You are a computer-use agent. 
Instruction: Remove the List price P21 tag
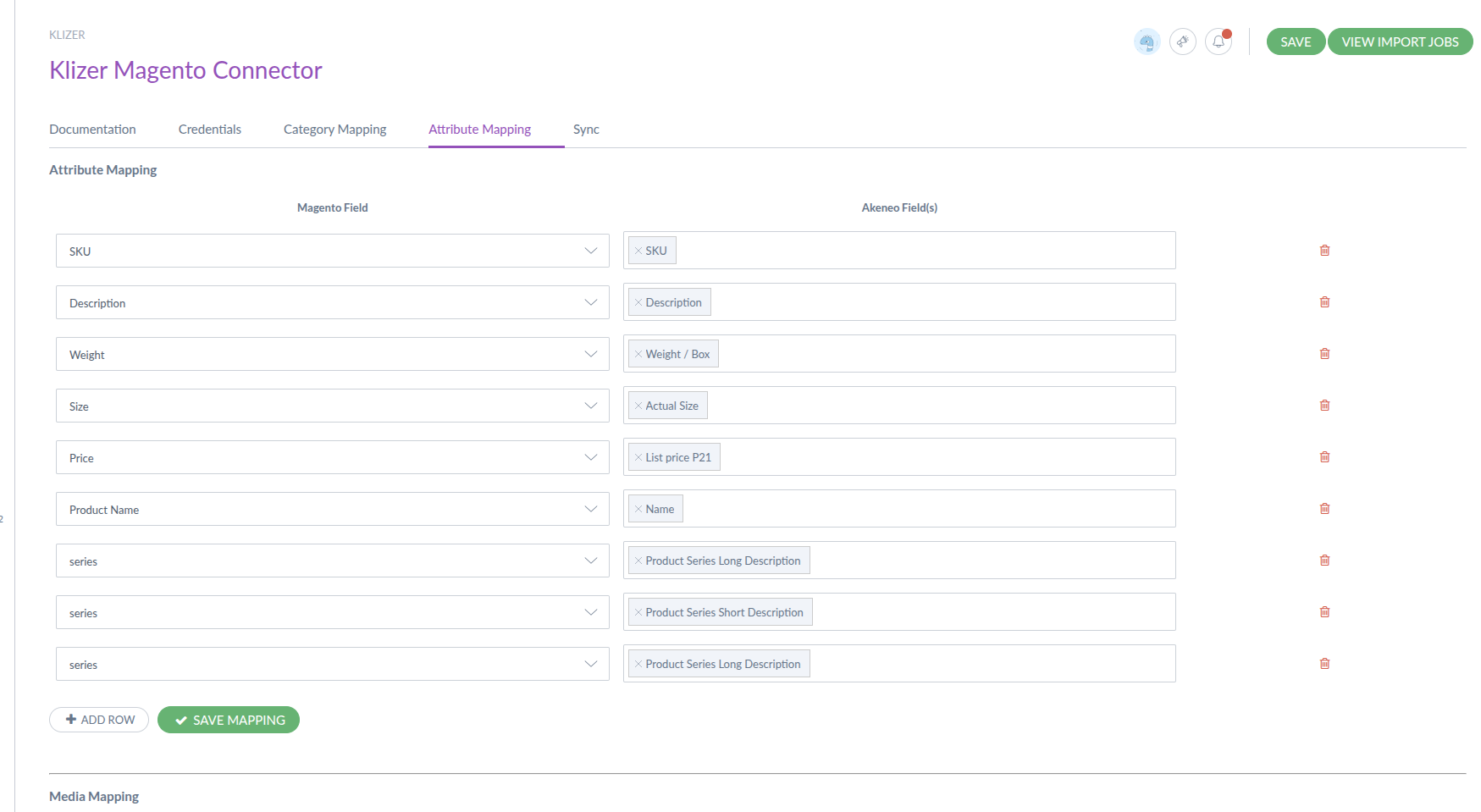(638, 457)
